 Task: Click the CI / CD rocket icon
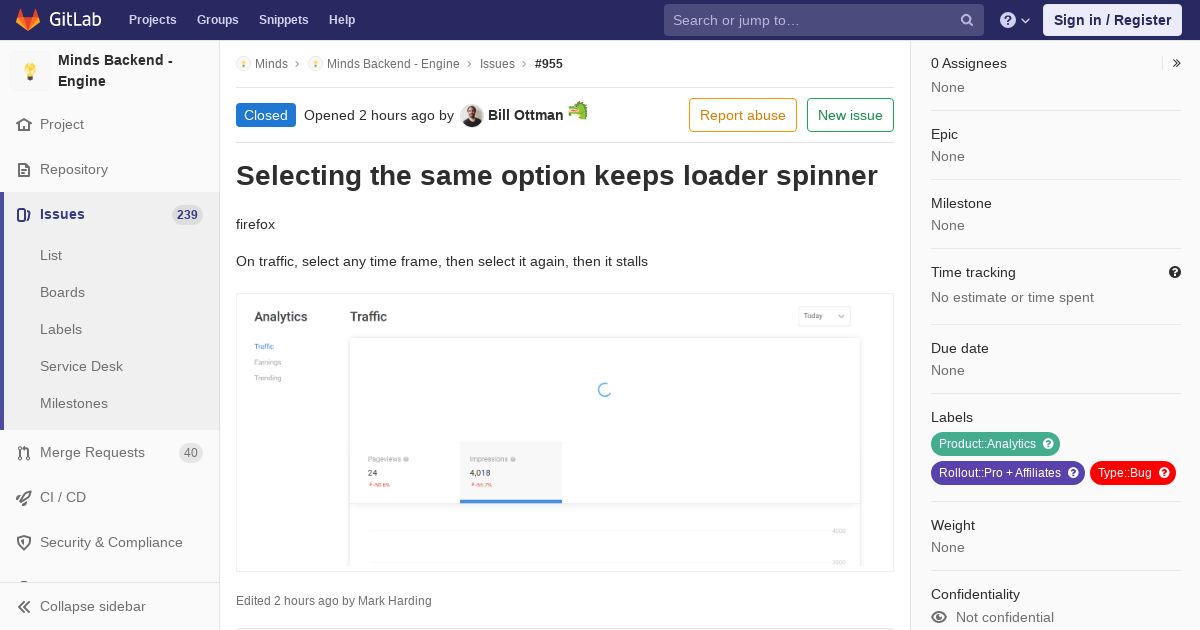coord(24,497)
